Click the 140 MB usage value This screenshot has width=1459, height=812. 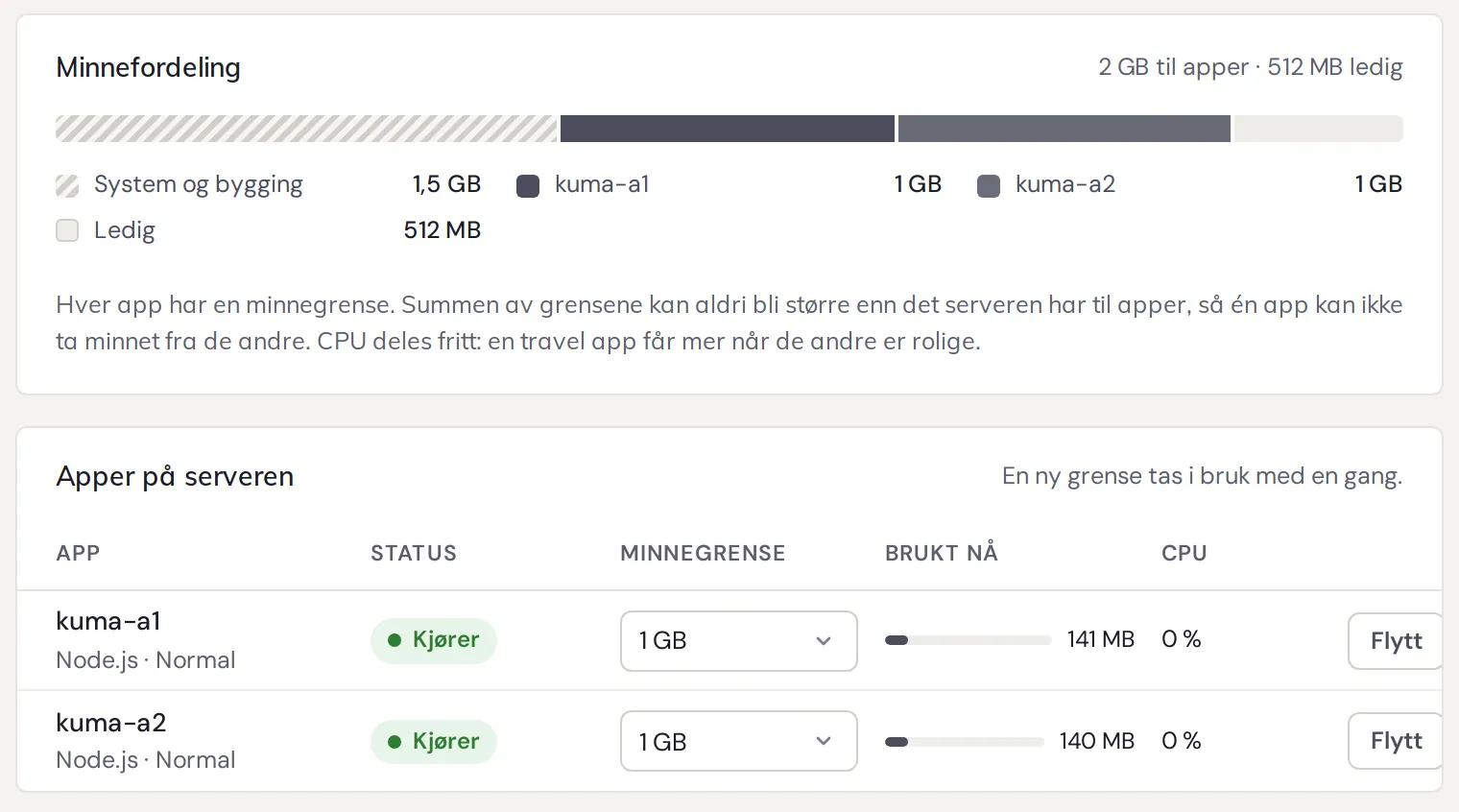pyautogui.click(x=1097, y=741)
